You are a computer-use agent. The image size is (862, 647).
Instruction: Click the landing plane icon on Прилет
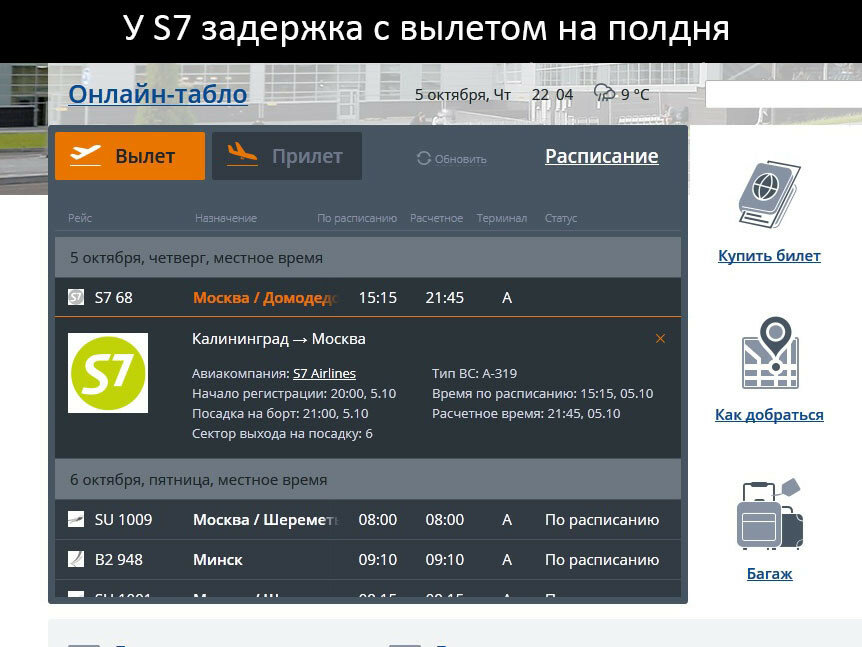pyautogui.click(x=242, y=154)
